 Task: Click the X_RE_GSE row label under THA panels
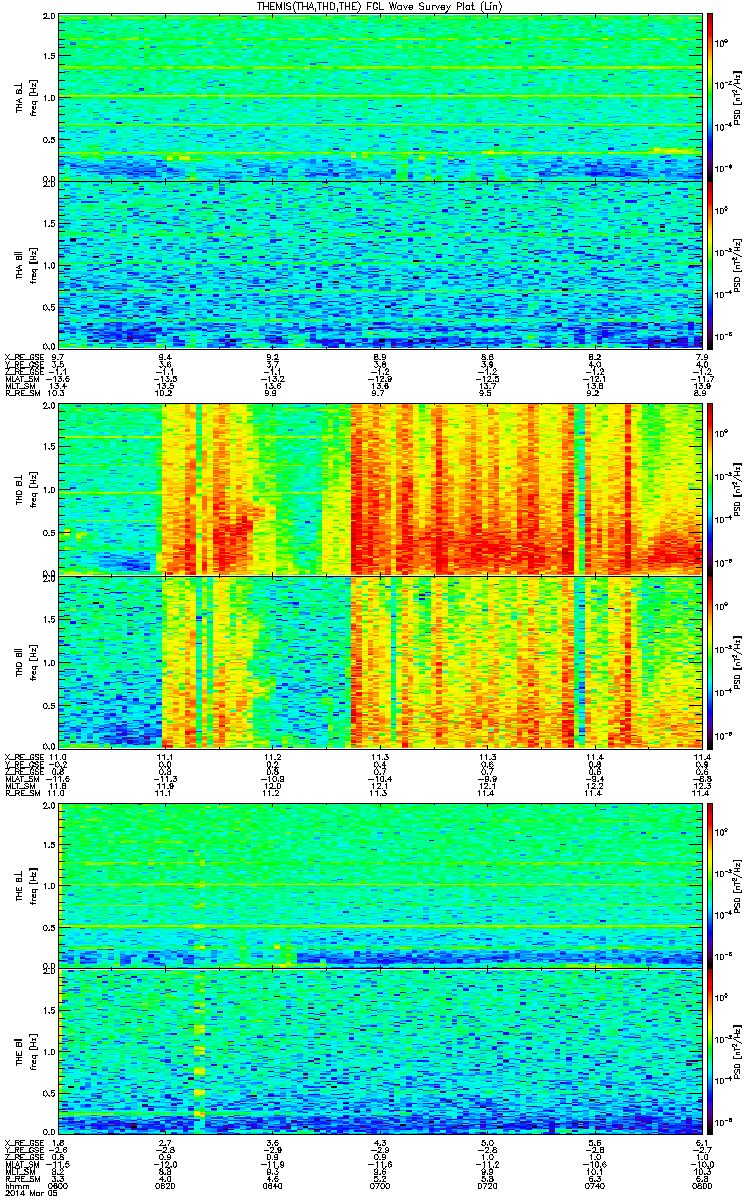23,355
